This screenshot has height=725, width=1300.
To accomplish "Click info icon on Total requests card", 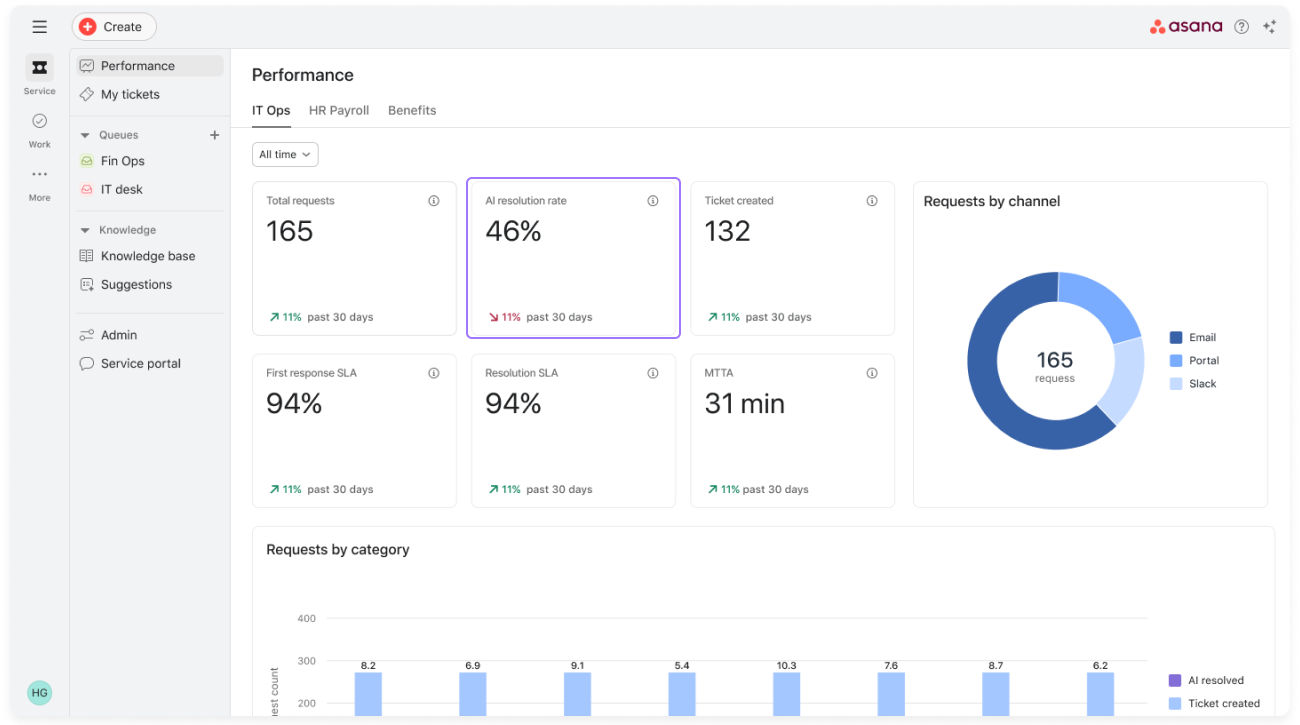I will tap(434, 201).
